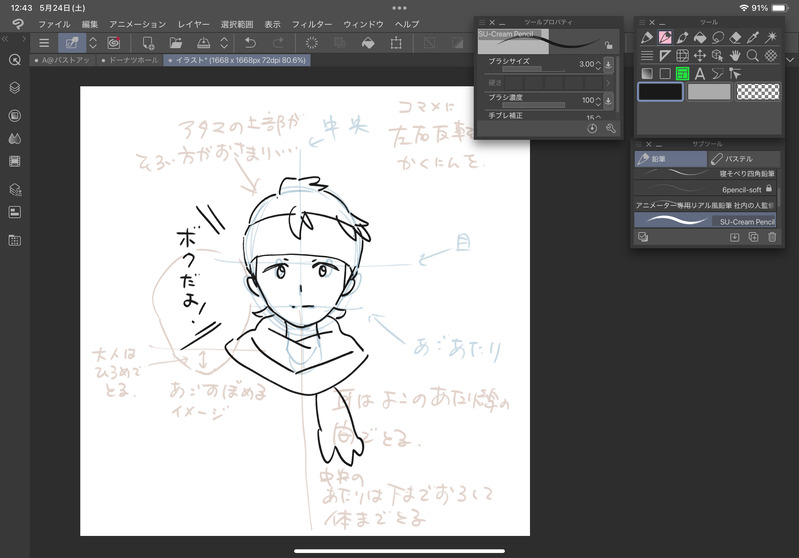Select the transparent checkered color swatch
The image size is (799, 558).
click(758, 92)
